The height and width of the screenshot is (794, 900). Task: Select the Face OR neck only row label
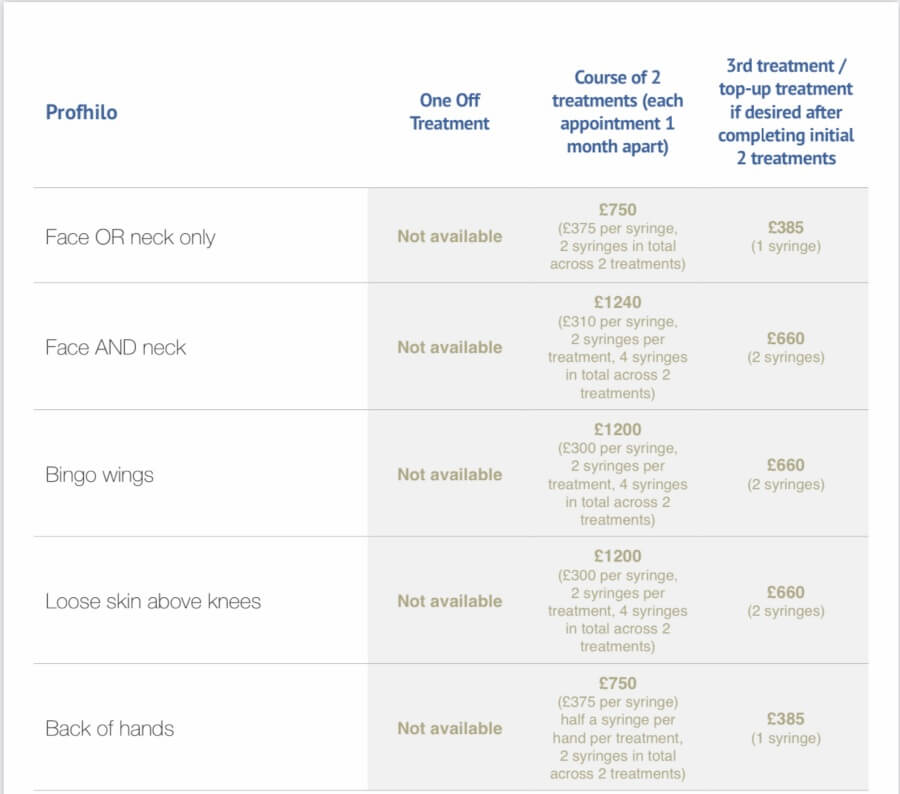[x=130, y=237]
